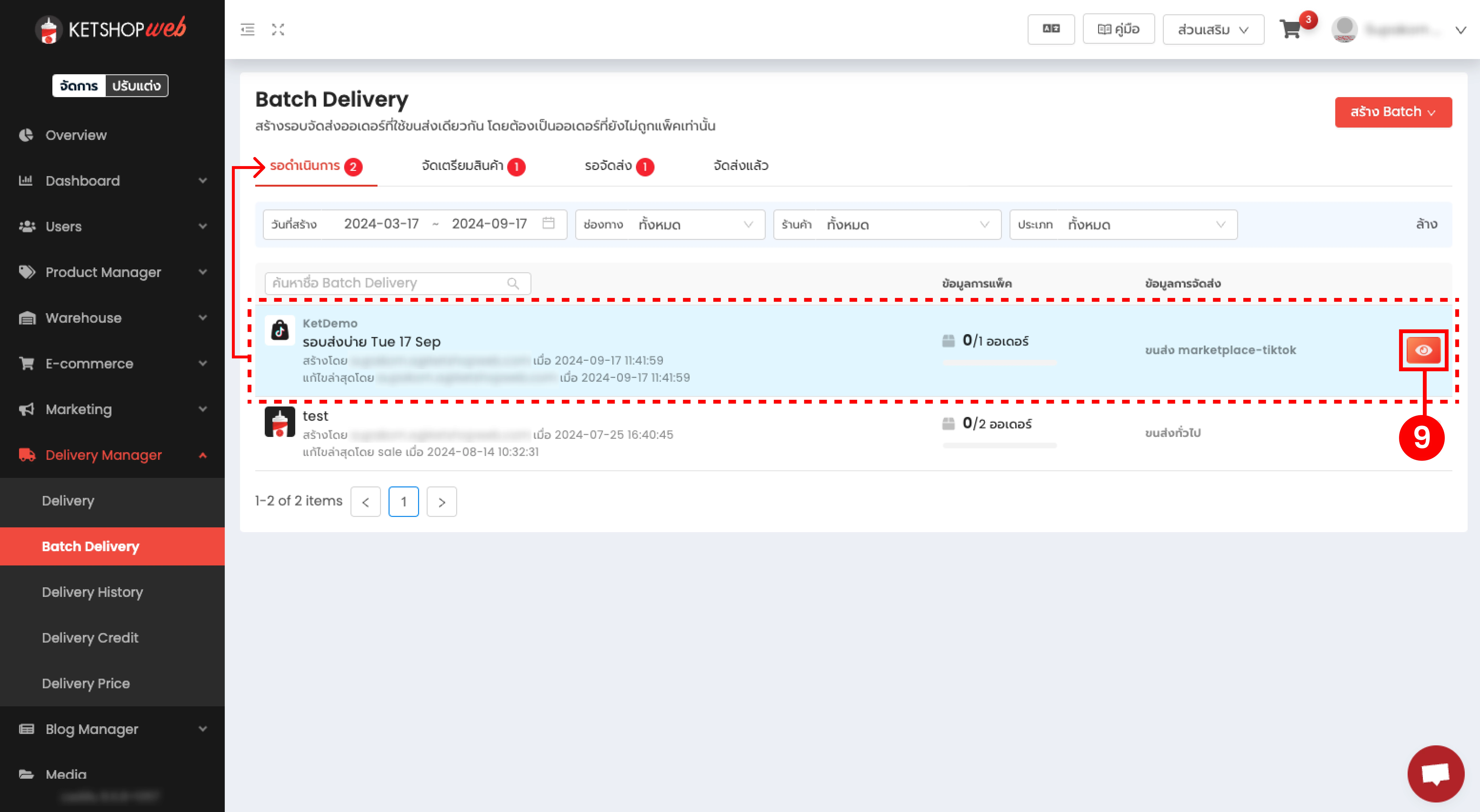
Task: Select page 1 in pagination
Action: pos(403,502)
